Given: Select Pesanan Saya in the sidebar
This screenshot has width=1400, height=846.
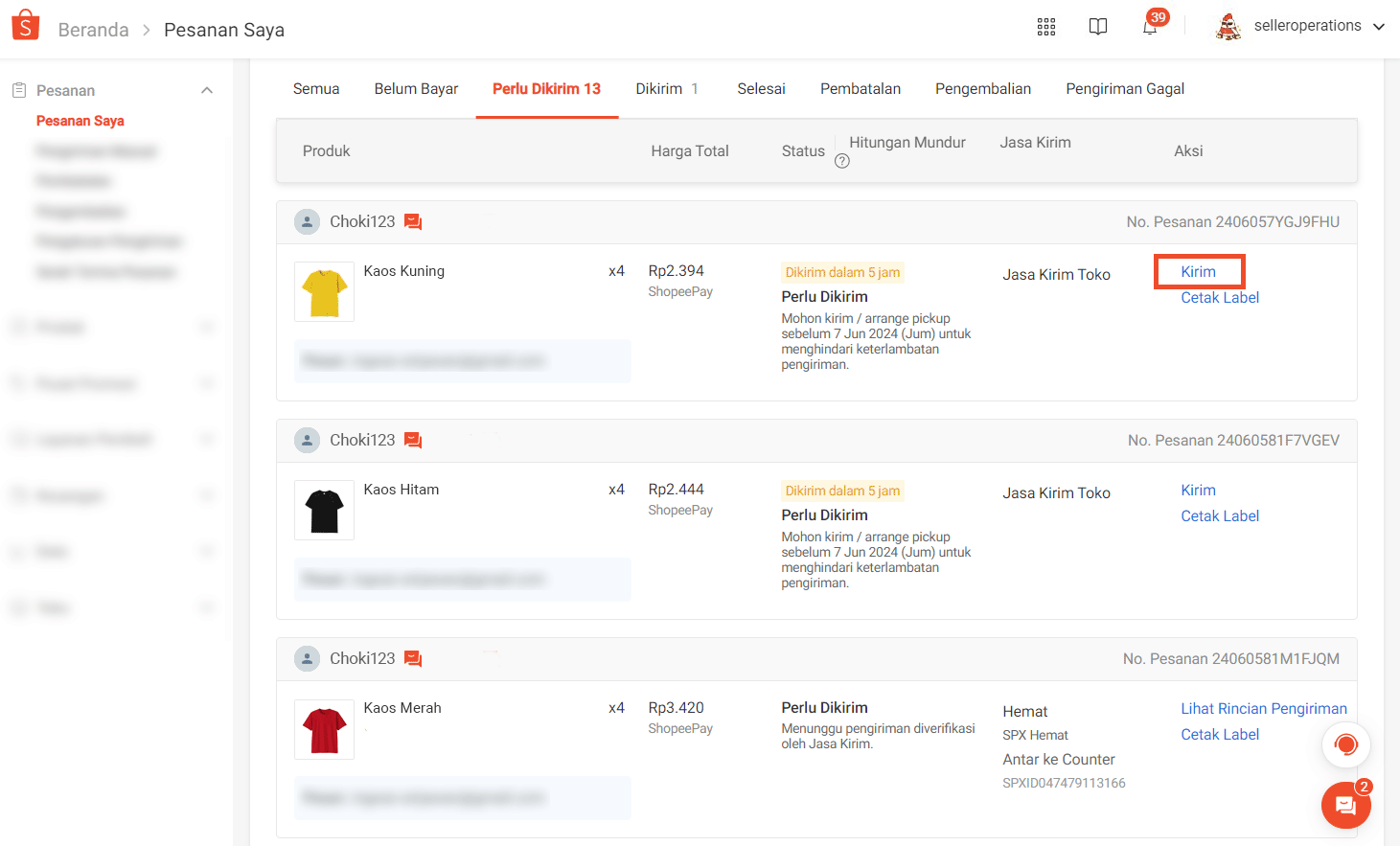Looking at the screenshot, I should tap(80, 121).
